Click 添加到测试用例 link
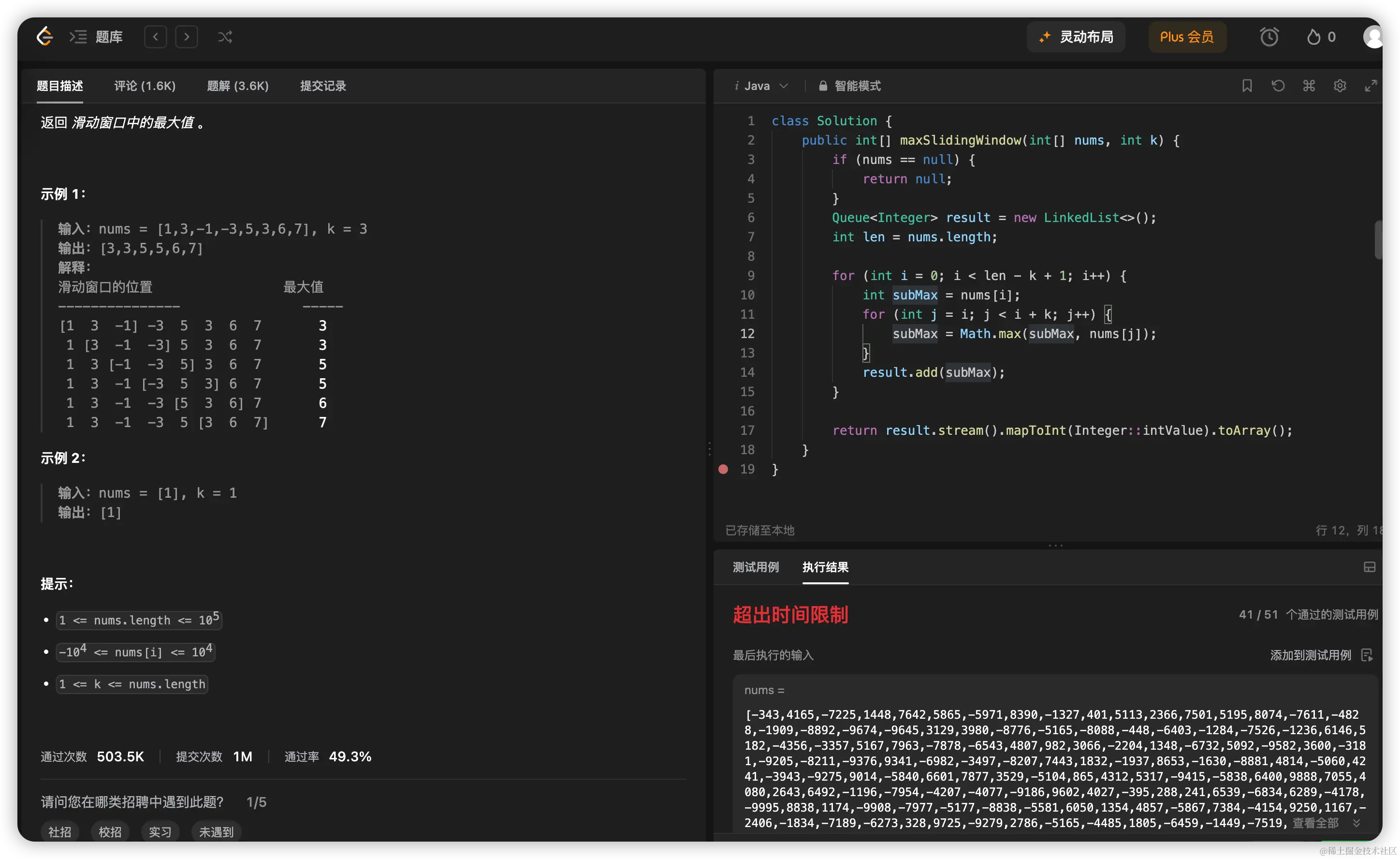The image size is (1400, 859). [x=1310, y=655]
